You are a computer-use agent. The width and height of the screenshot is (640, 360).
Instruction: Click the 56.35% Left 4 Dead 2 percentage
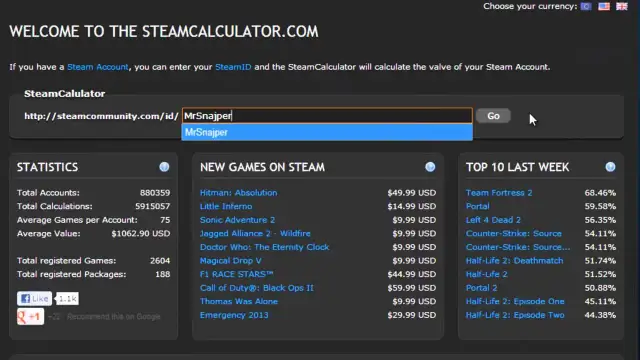600,220
